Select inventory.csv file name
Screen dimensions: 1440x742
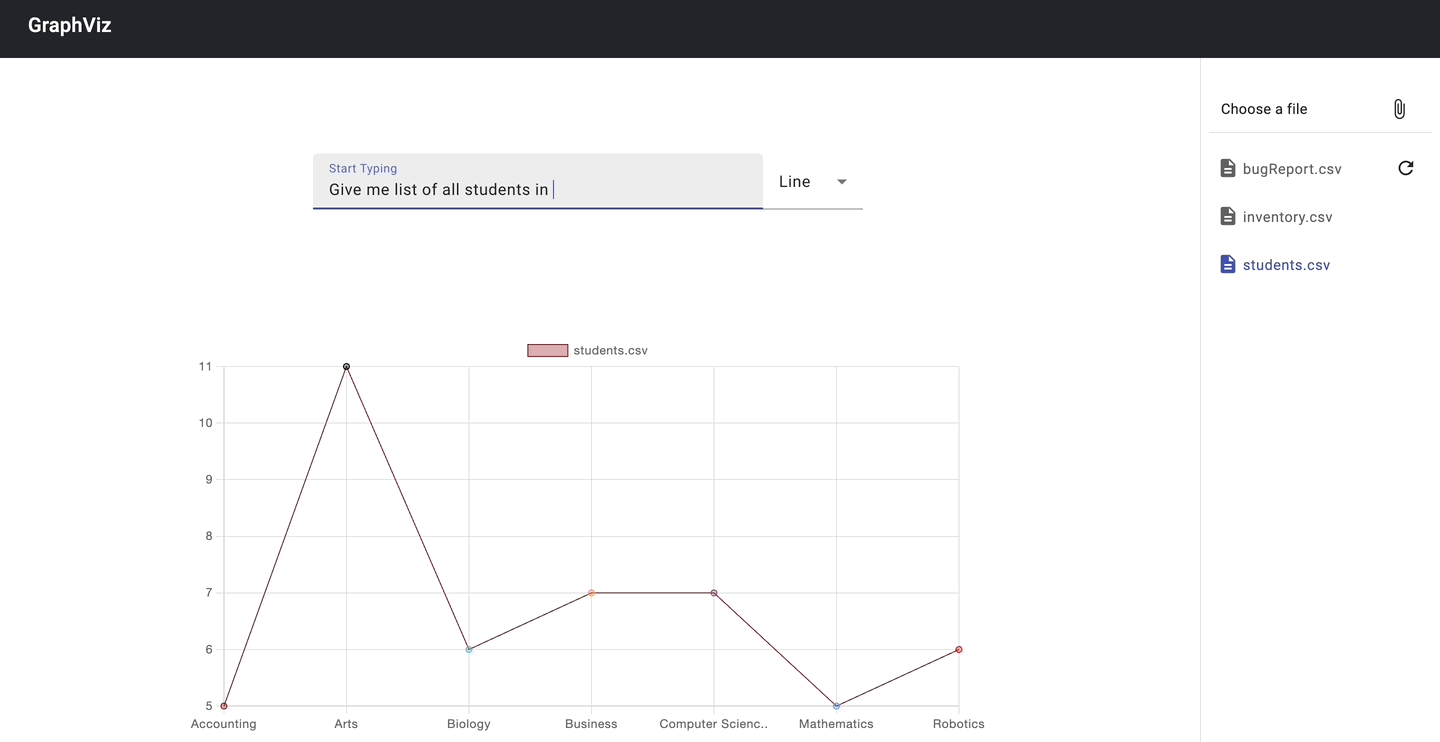(x=1288, y=217)
